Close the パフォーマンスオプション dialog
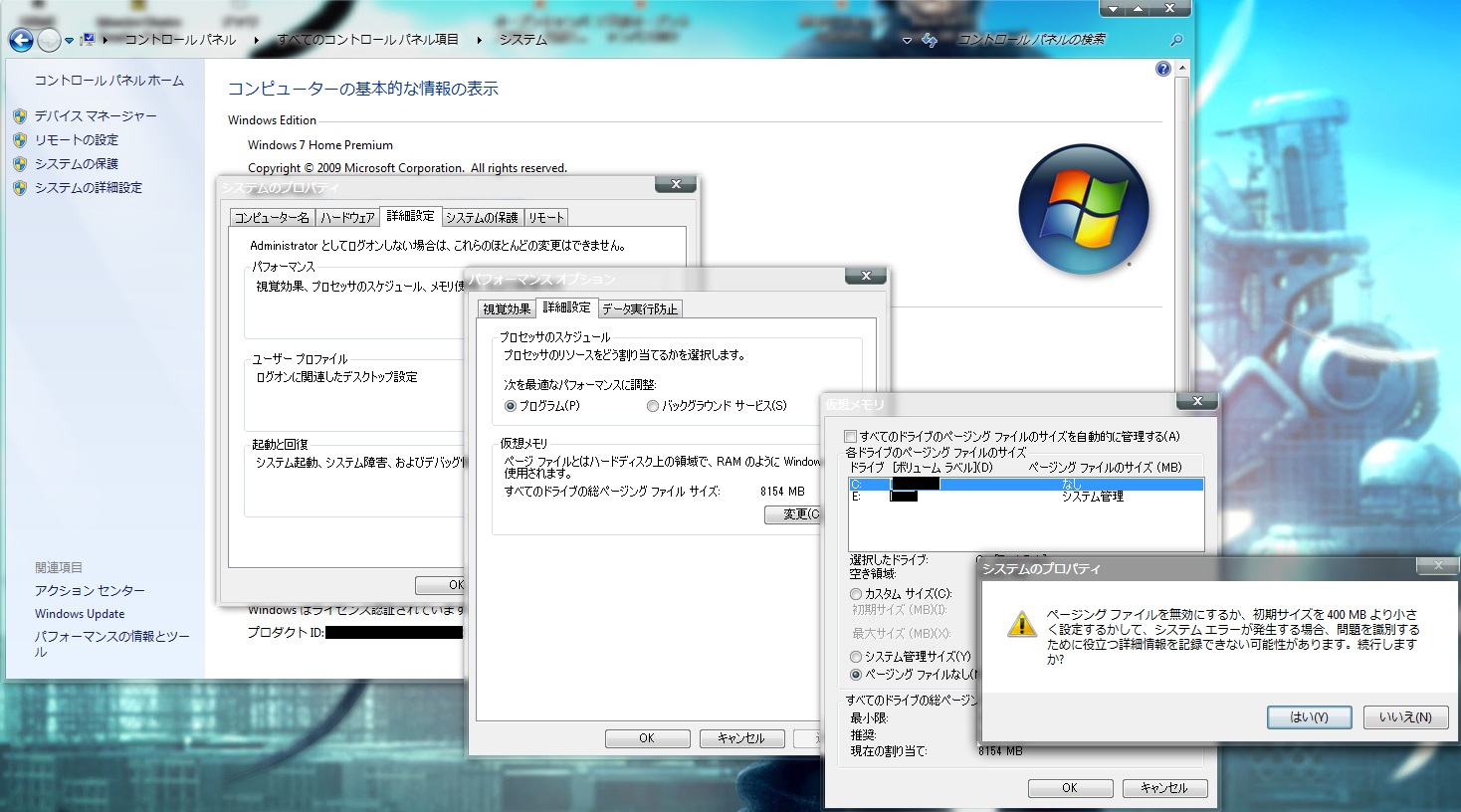Screen dimensions: 1461x812 (866, 276)
